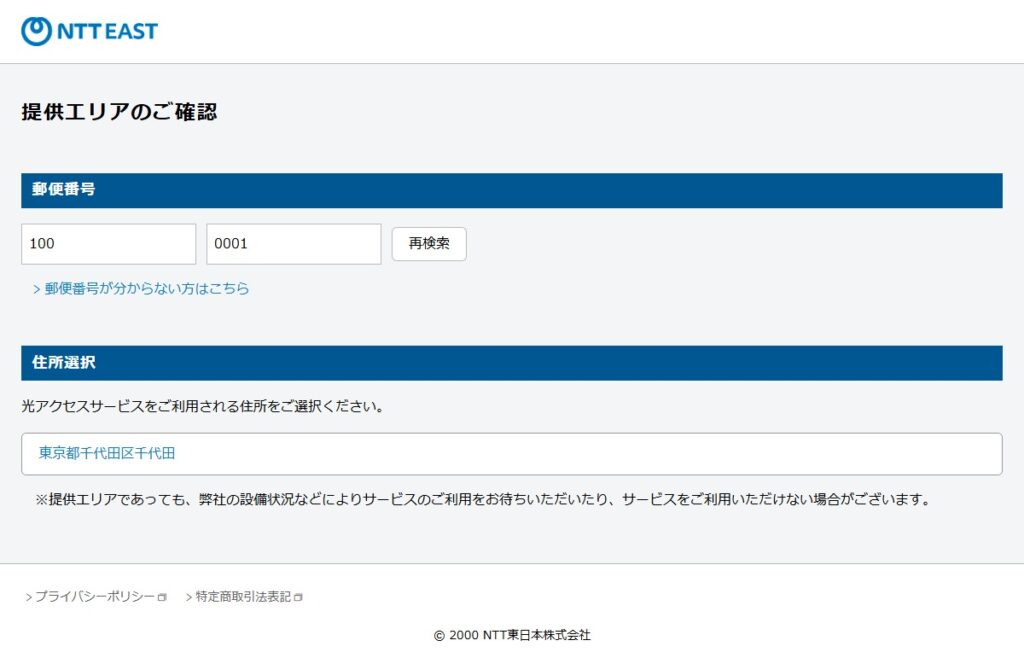This screenshot has height=658, width=1024.
Task: Select address 東京都千代田区千代田
Action: point(511,454)
